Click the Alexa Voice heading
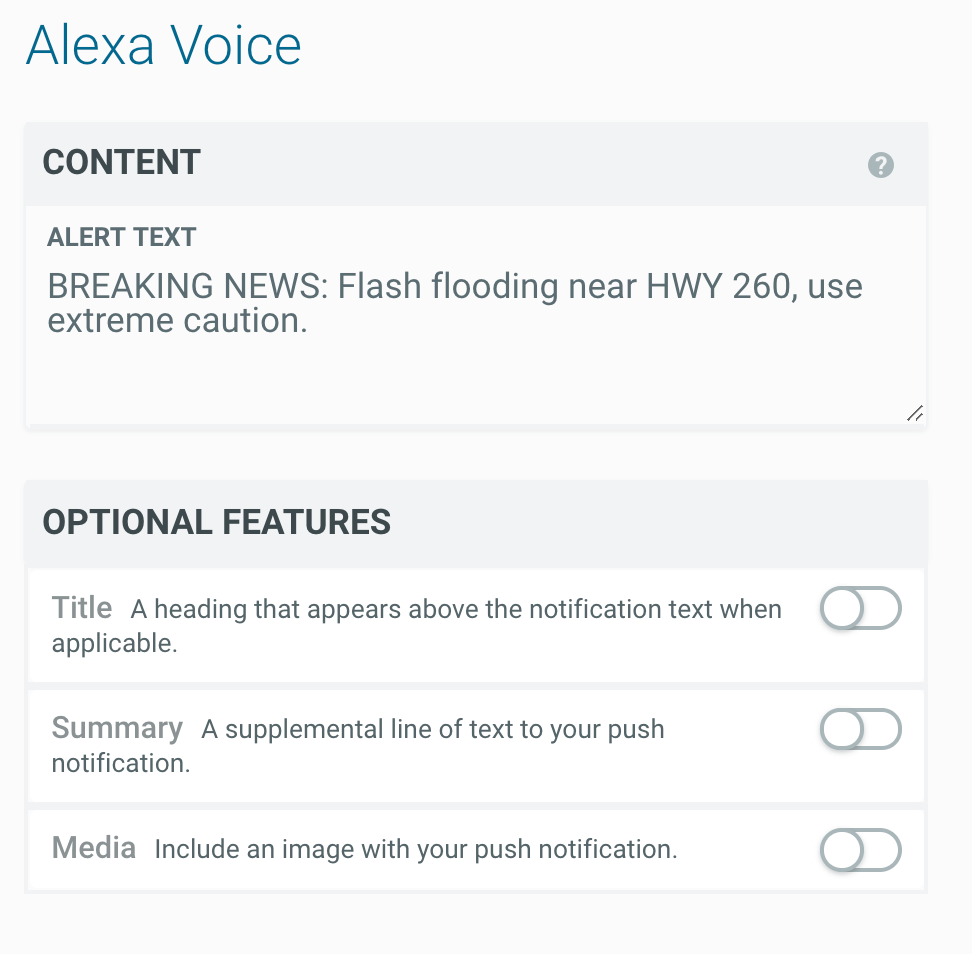This screenshot has height=954, width=972. pyautogui.click(x=163, y=46)
